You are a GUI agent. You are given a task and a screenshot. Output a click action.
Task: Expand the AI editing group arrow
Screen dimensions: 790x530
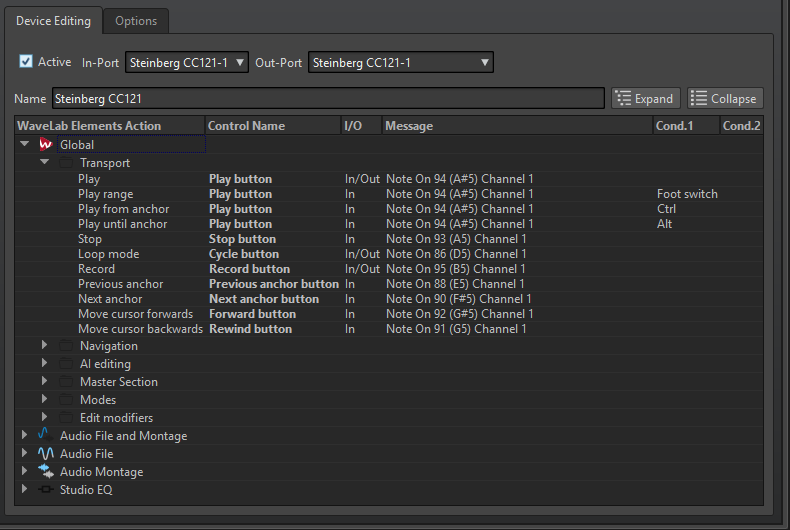pyautogui.click(x=44, y=364)
